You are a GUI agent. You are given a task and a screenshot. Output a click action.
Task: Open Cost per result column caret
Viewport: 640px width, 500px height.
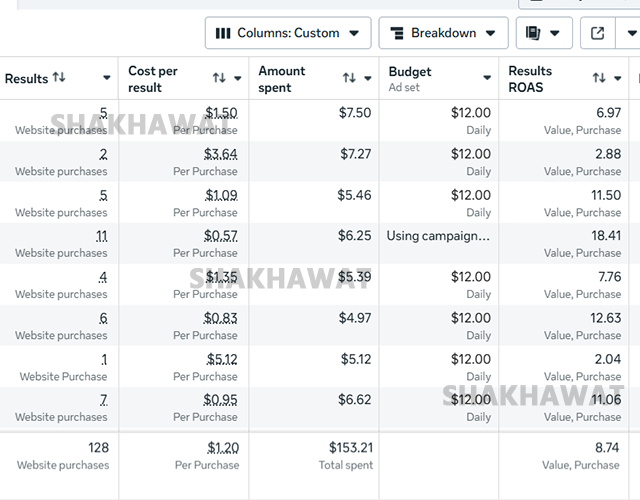238,78
